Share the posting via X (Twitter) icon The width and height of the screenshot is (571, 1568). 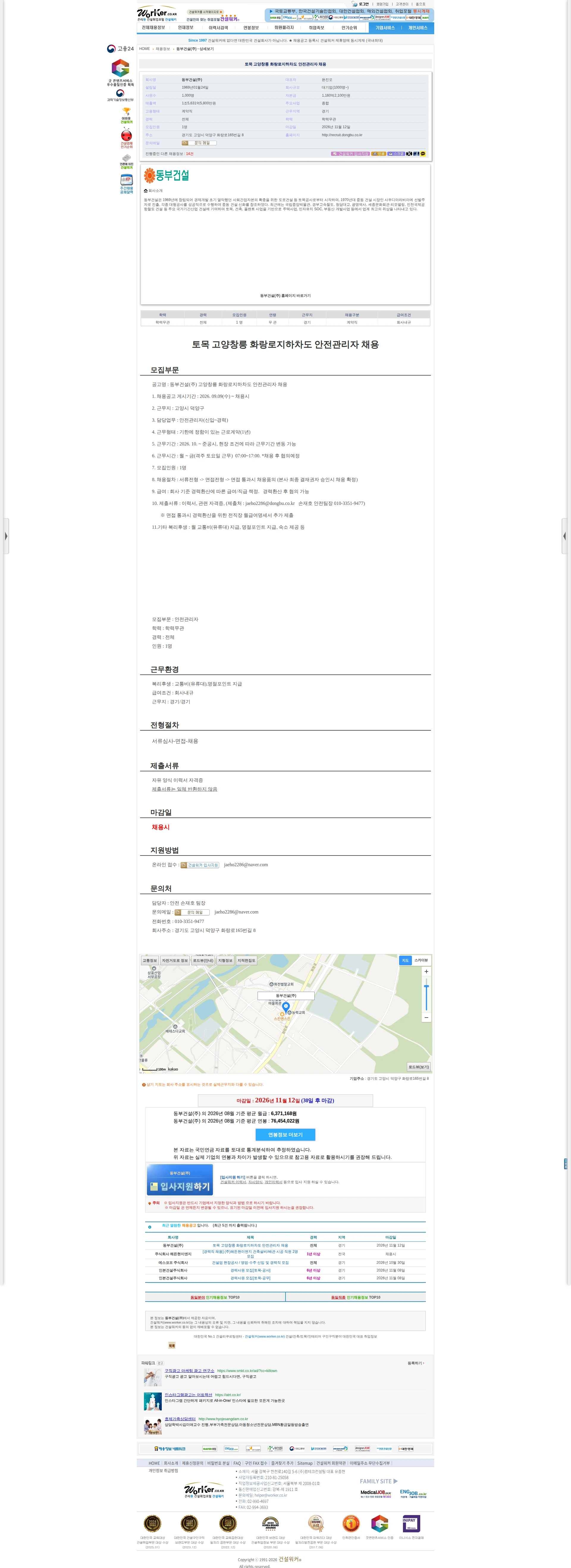pyautogui.click(x=409, y=154)
